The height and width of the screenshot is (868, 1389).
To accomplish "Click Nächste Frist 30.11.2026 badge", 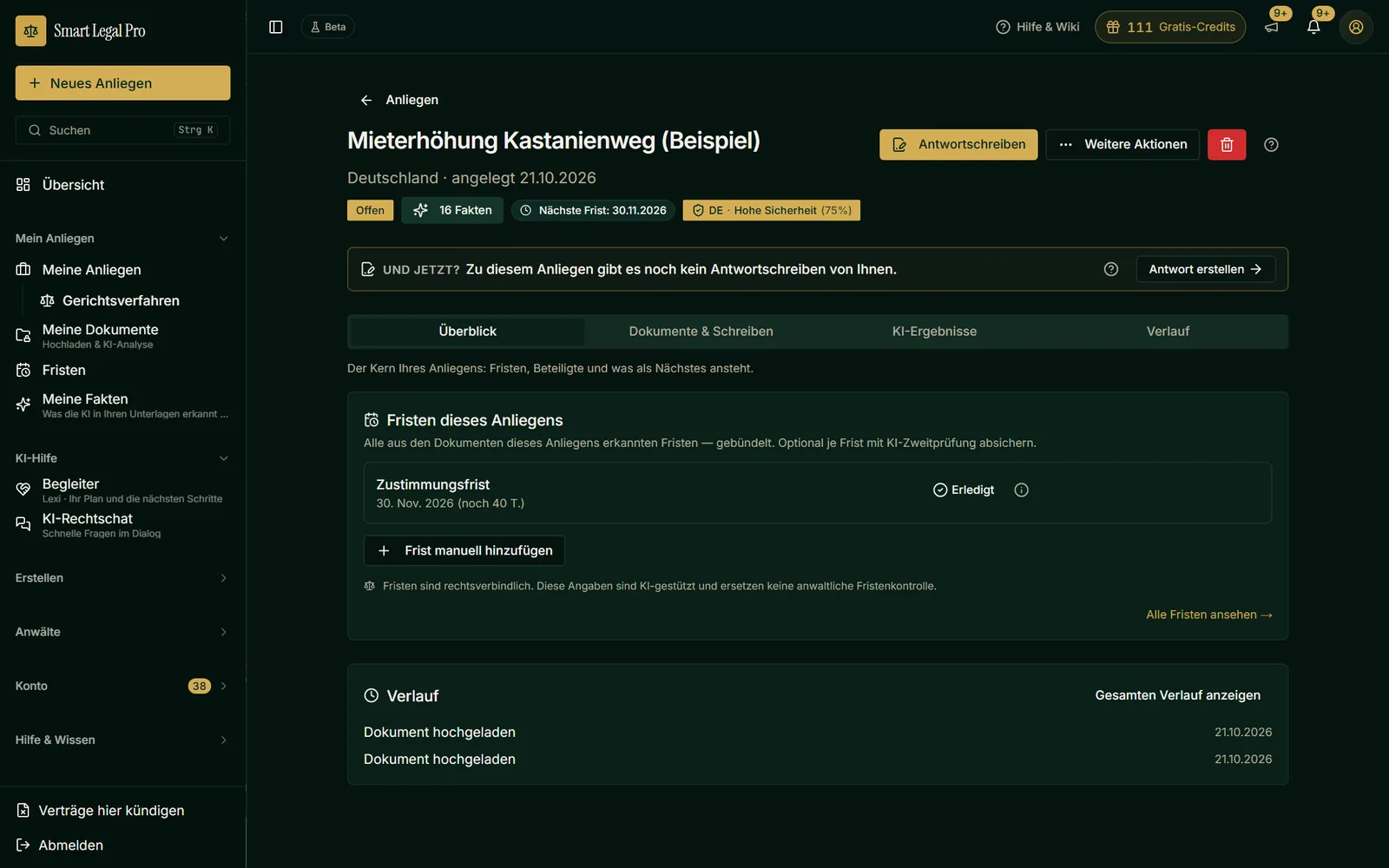I will click(593, 211).
